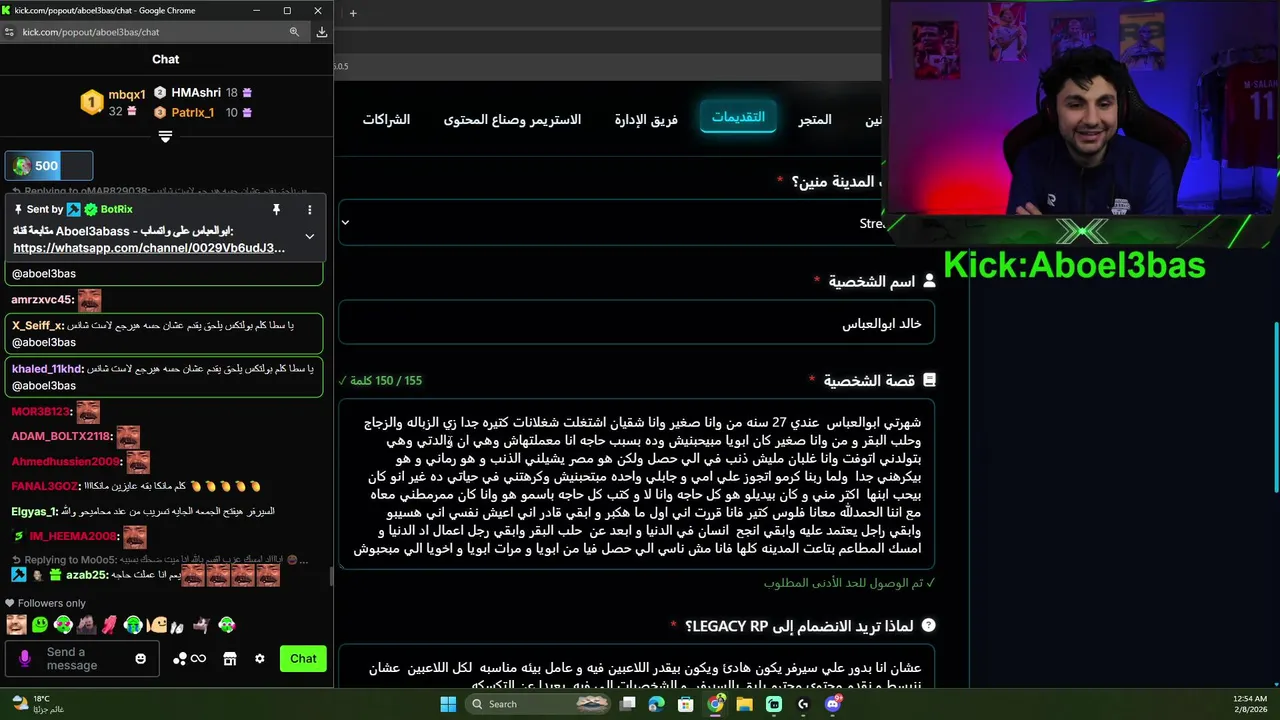Click username HMAshri in leaderboard
The image size is (1280, 720).
(196, 92)
